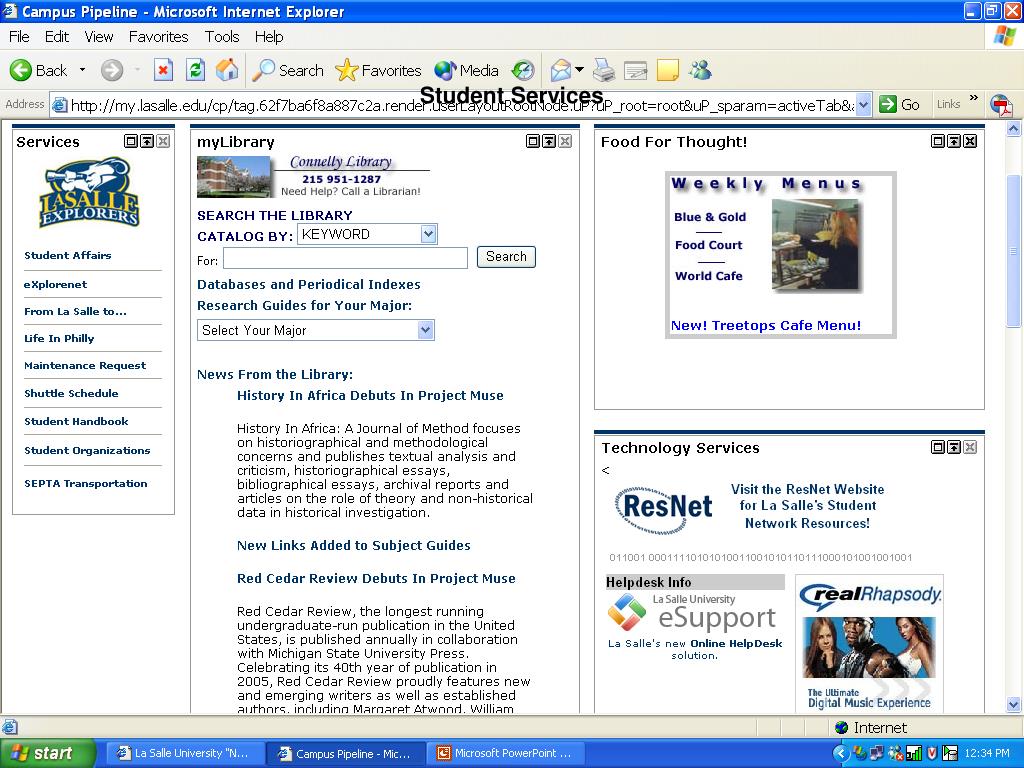Click the library search For text field
This screenshot has height=768, width=1024.
click(x=345, y=258)
